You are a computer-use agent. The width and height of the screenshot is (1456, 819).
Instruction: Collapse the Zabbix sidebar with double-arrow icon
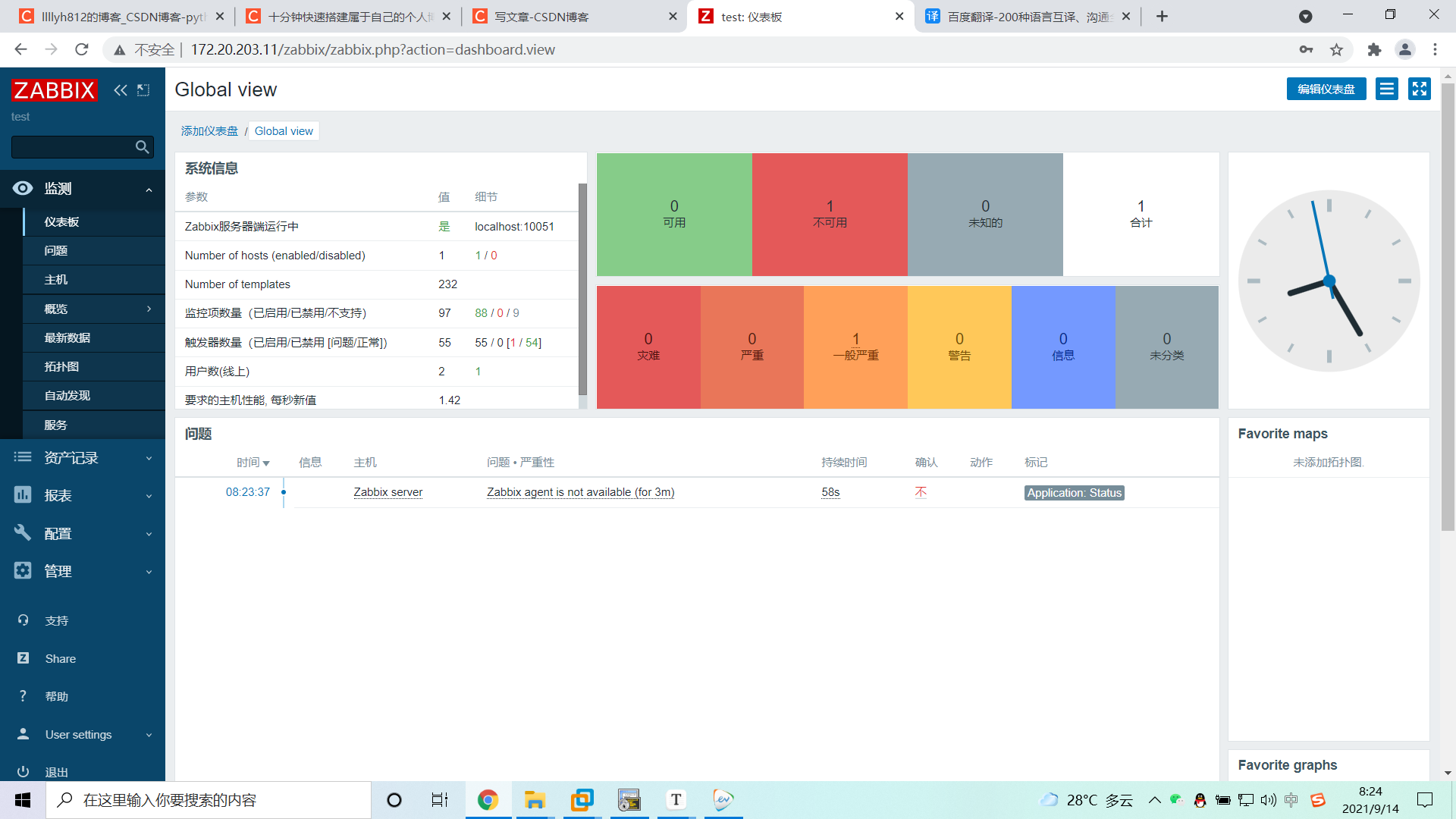[120, 90]
